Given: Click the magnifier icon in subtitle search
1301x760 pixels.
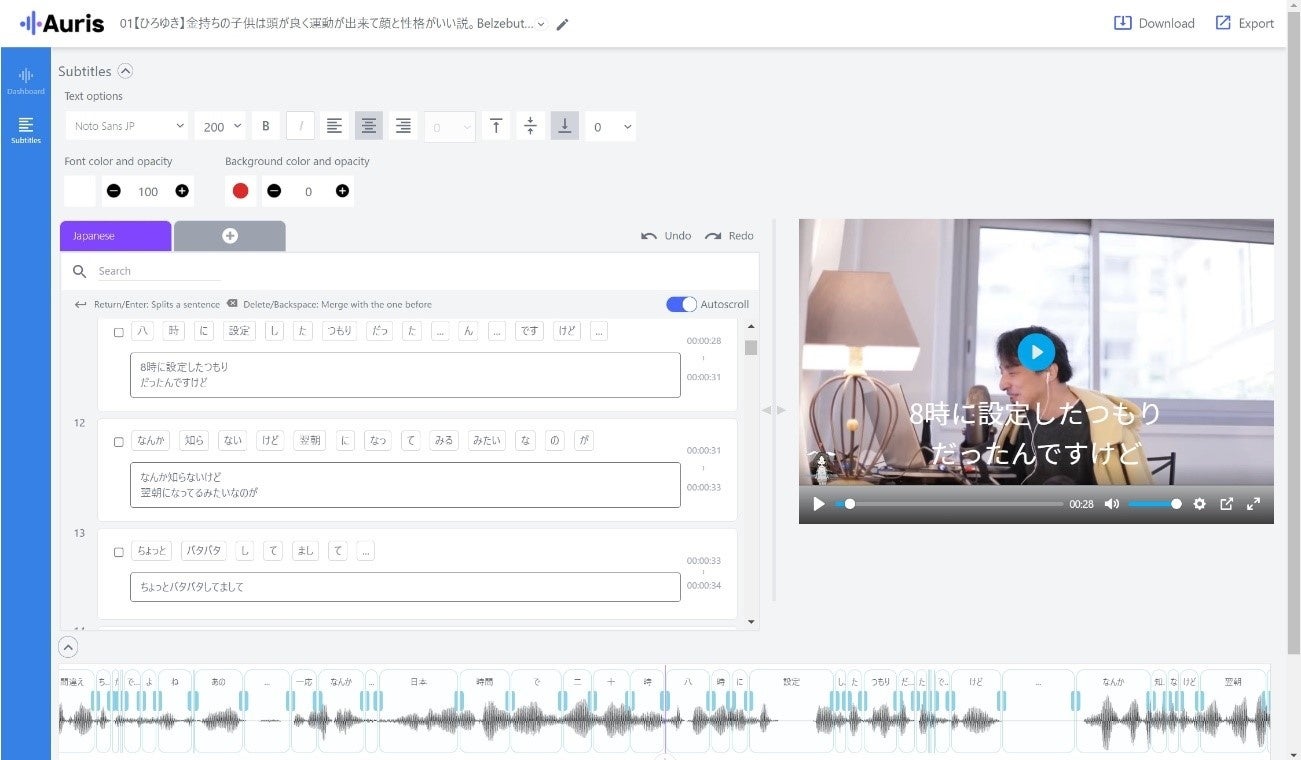Looking at the screenshot, I should (80, 271).
